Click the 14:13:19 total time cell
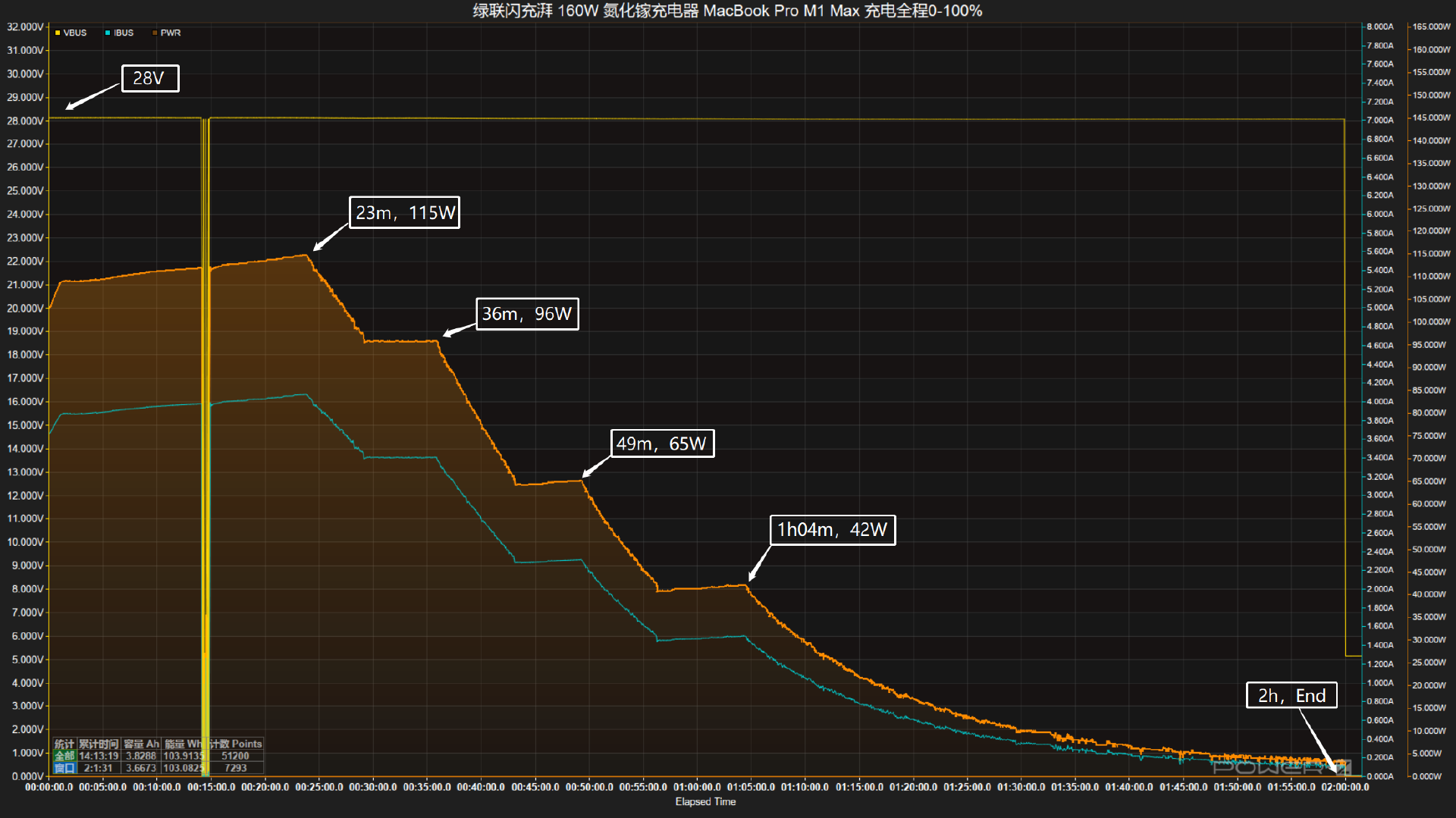The image size is (1456, 818). 99,756
